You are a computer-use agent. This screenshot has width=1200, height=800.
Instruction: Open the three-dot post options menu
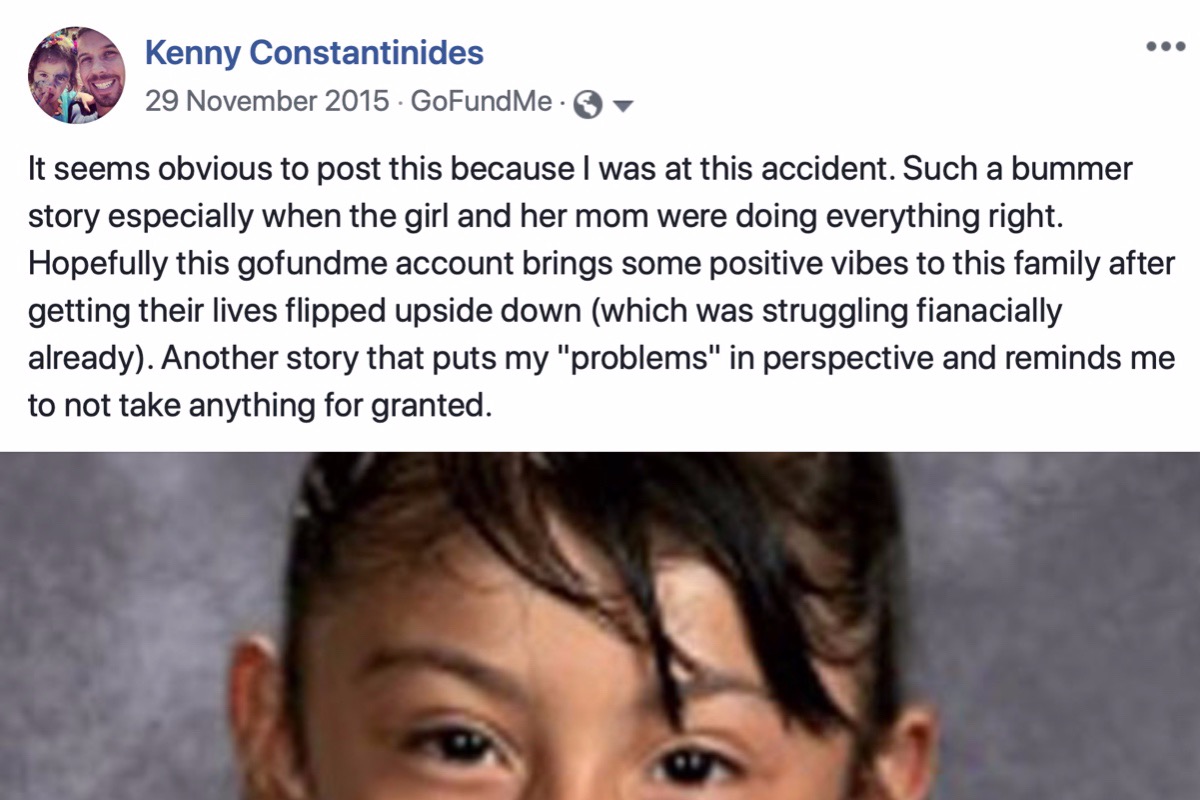pos(1164,46)
